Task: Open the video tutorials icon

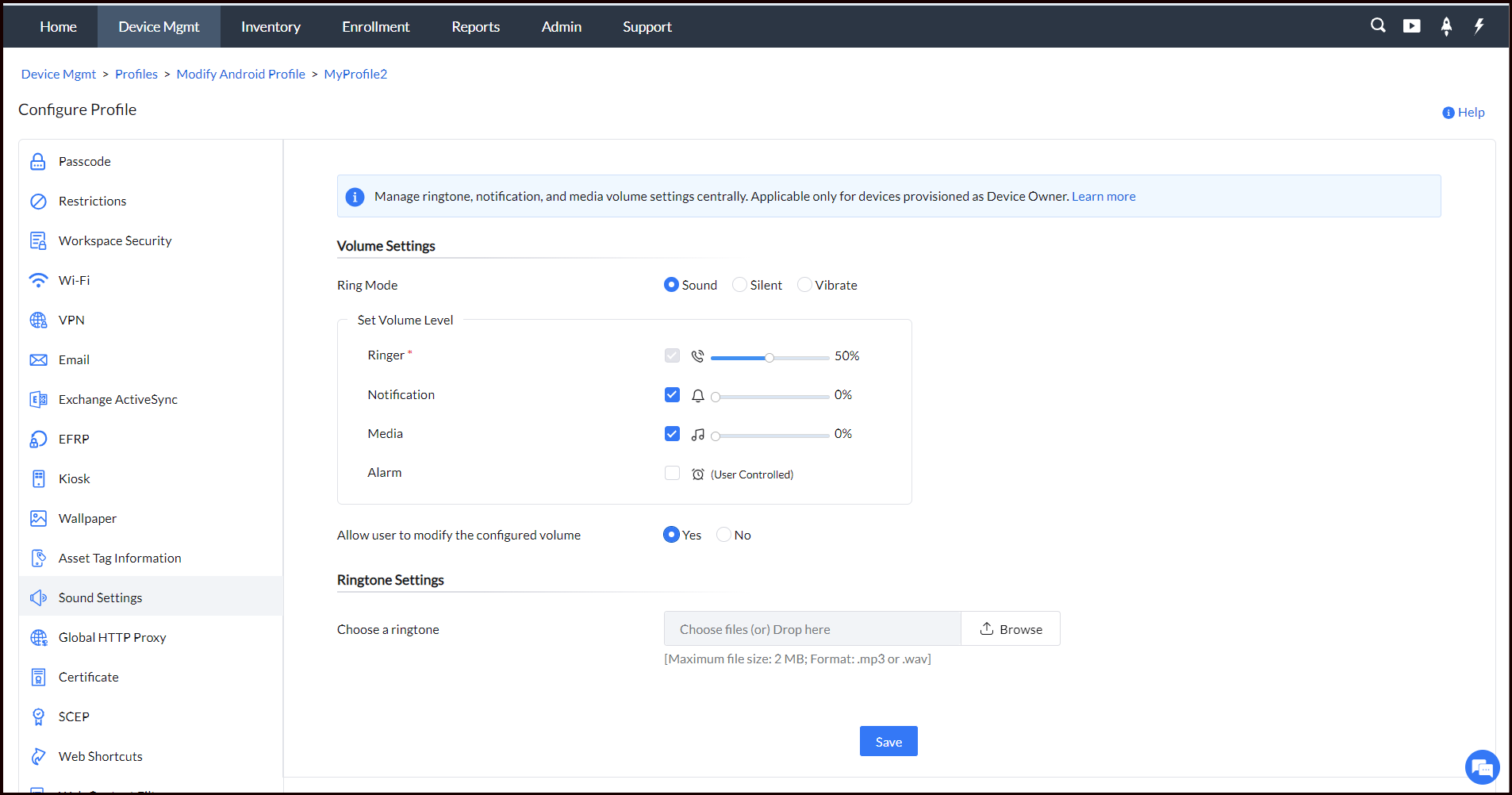Action: point(1412,26)
